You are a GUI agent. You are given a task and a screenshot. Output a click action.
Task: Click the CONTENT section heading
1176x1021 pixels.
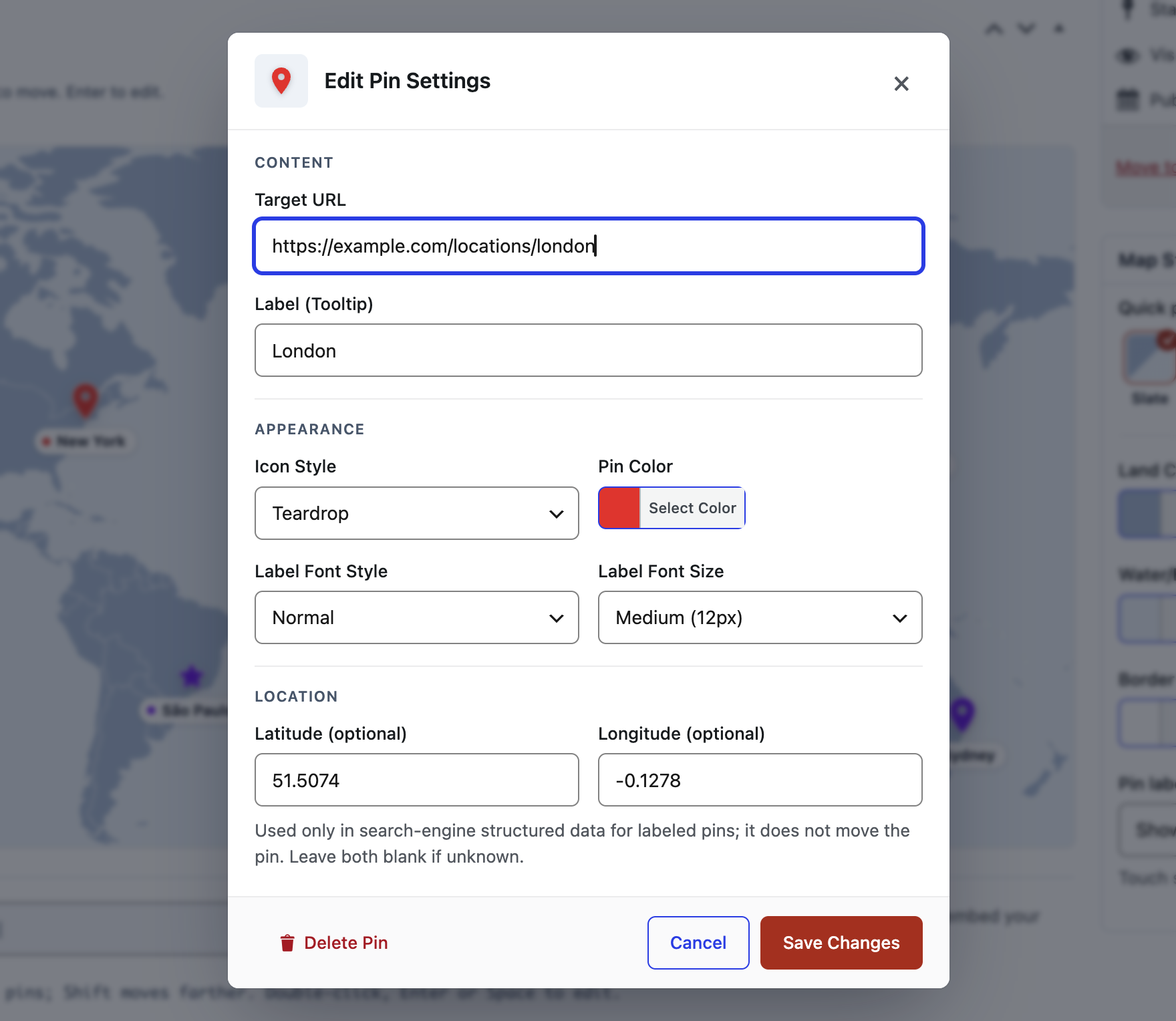(294, 162)
